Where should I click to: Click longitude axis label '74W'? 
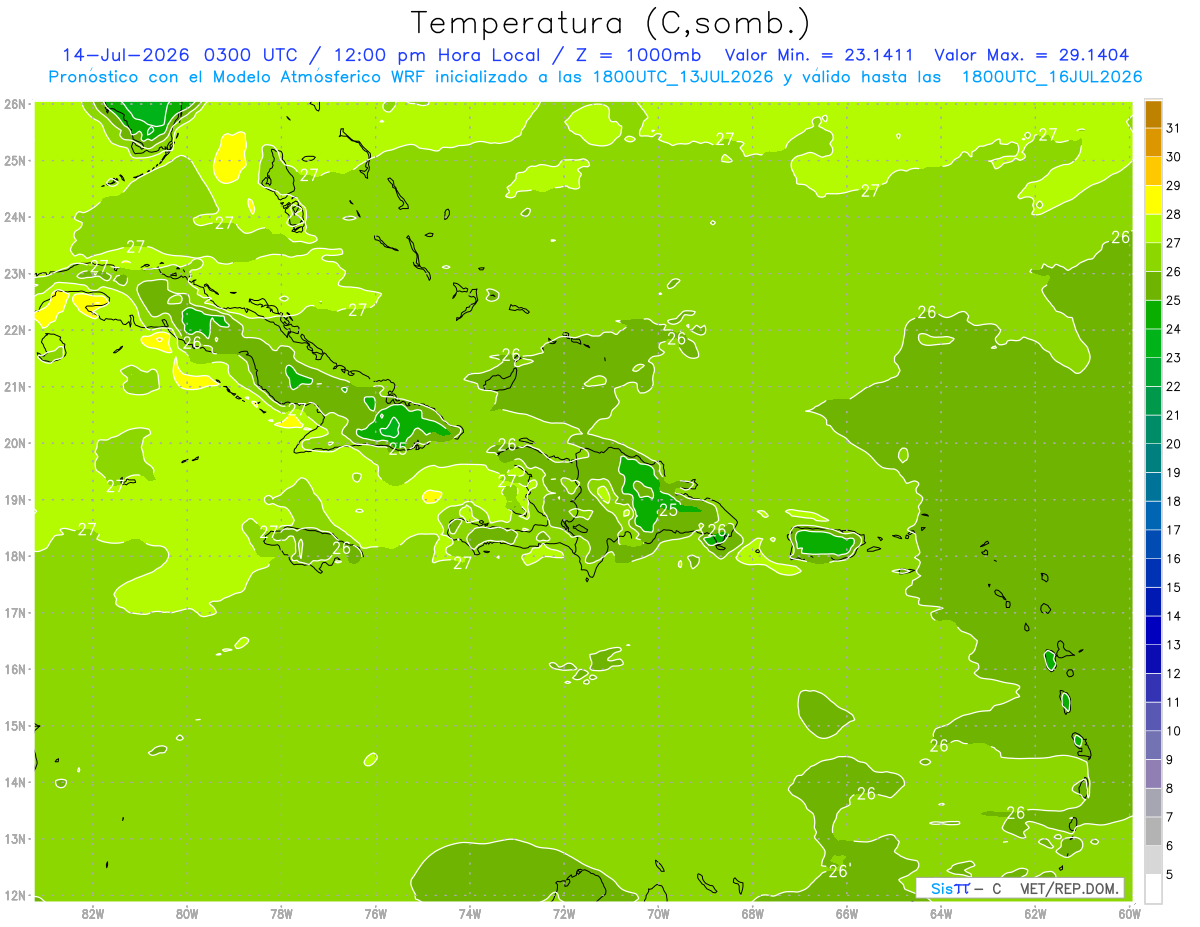(469, 913)
